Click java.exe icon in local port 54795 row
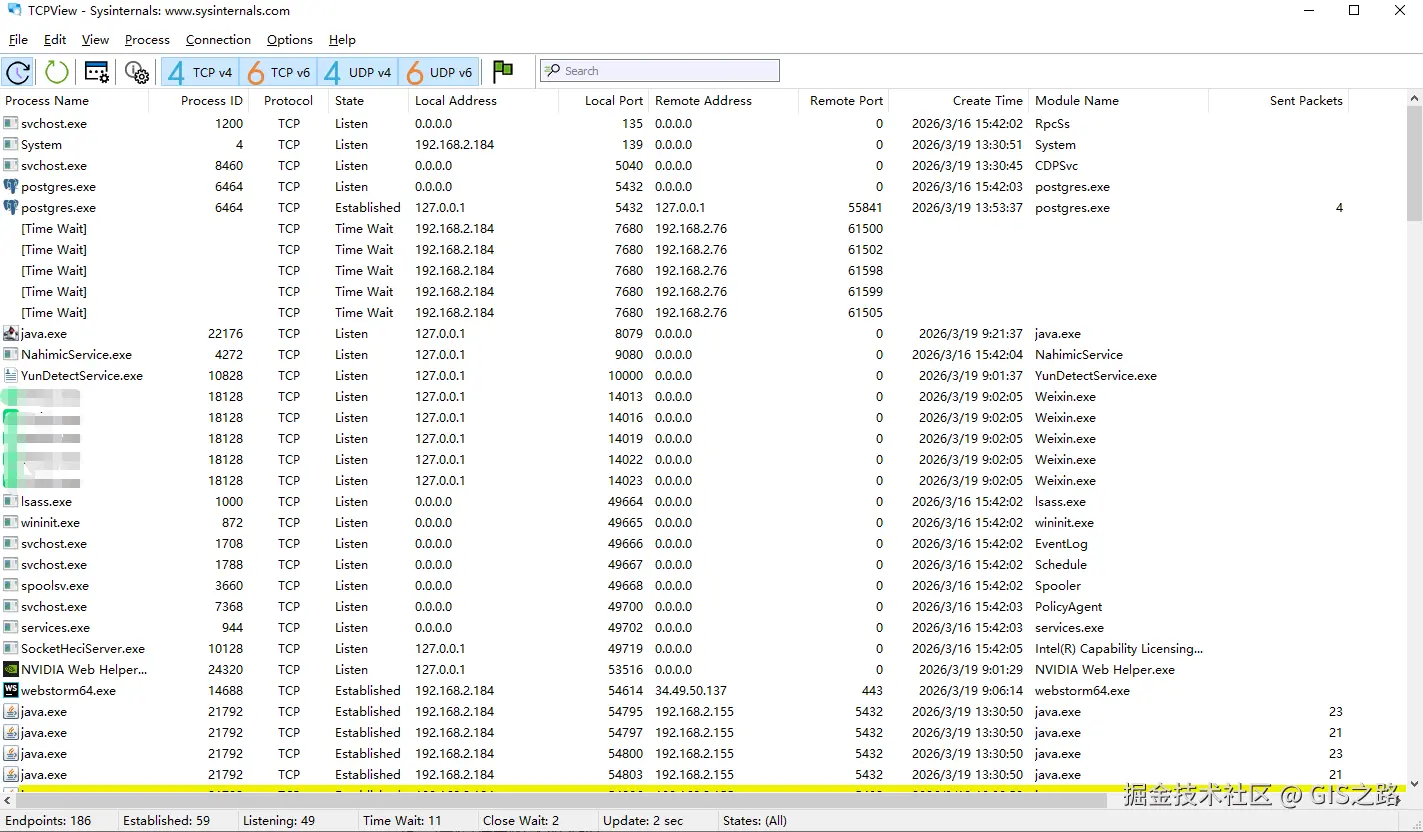This screenshot has width=1423, height=832. pyautogui.click(x=10, y=712)
